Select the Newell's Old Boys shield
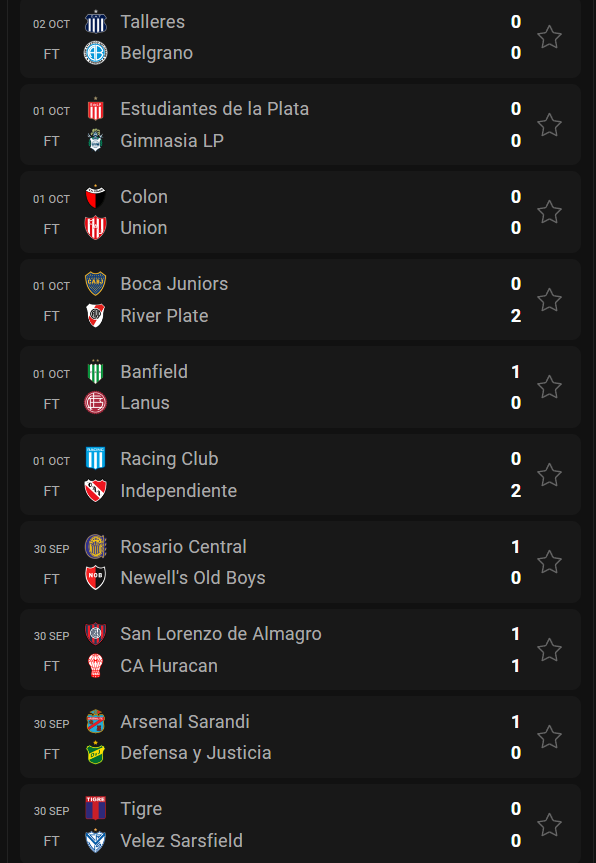The image size is (596, 863). point(95,578)
